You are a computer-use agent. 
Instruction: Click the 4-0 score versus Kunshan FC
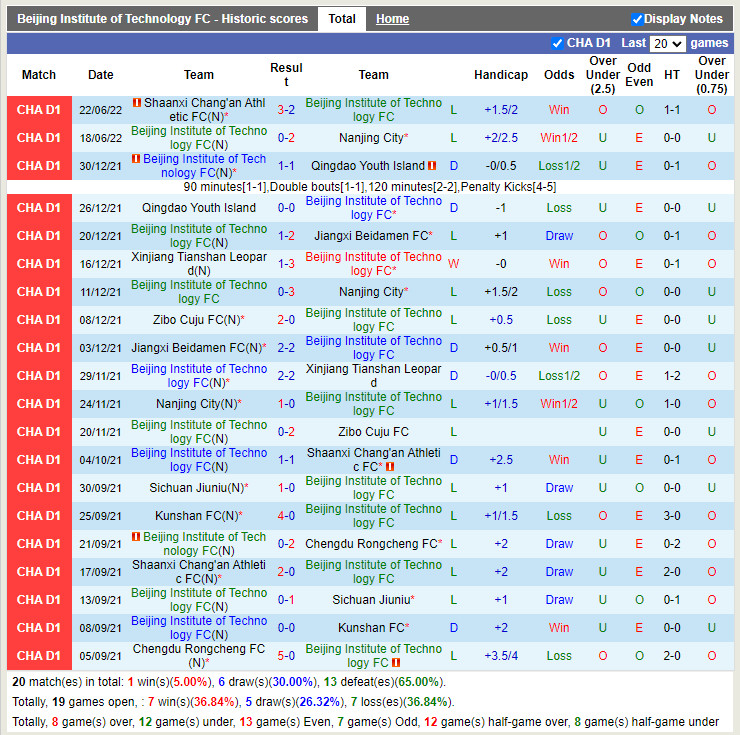286,516
